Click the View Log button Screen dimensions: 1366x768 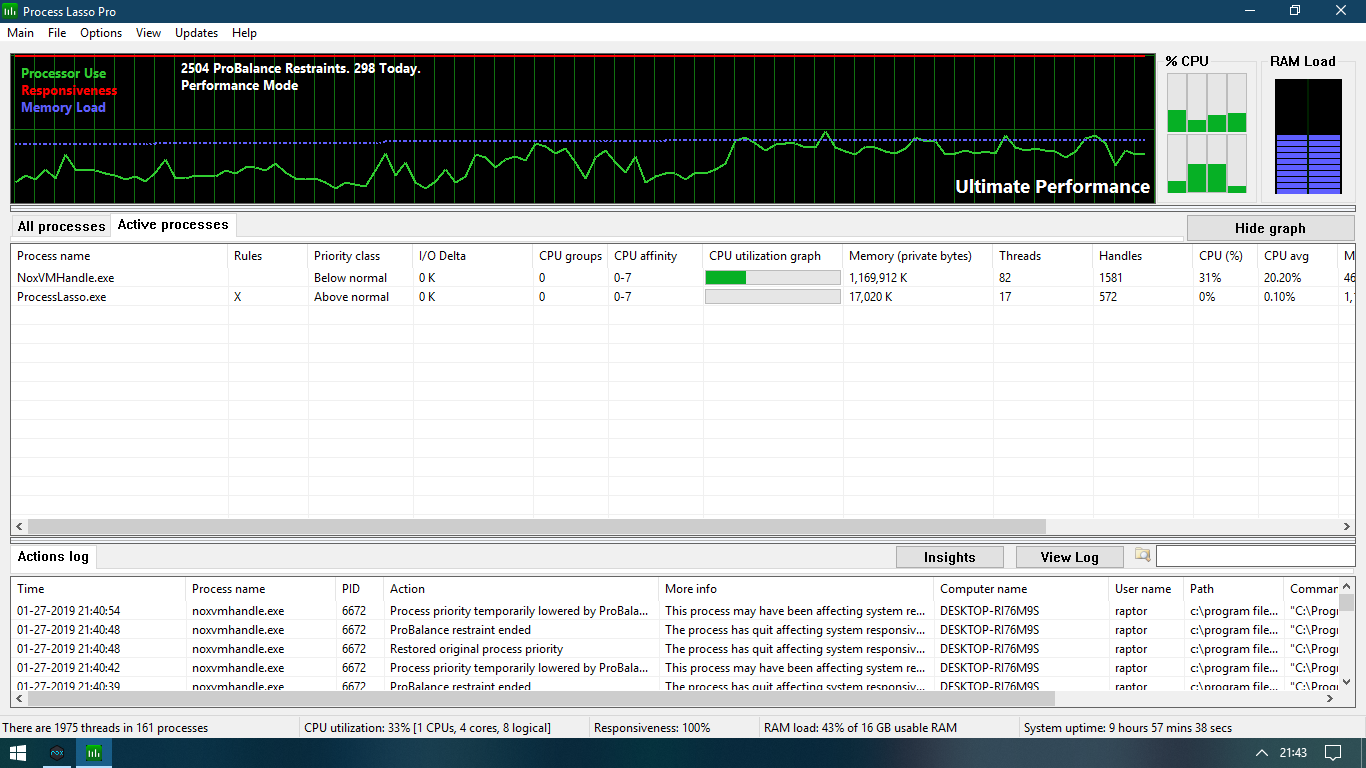click(1069, 557)
